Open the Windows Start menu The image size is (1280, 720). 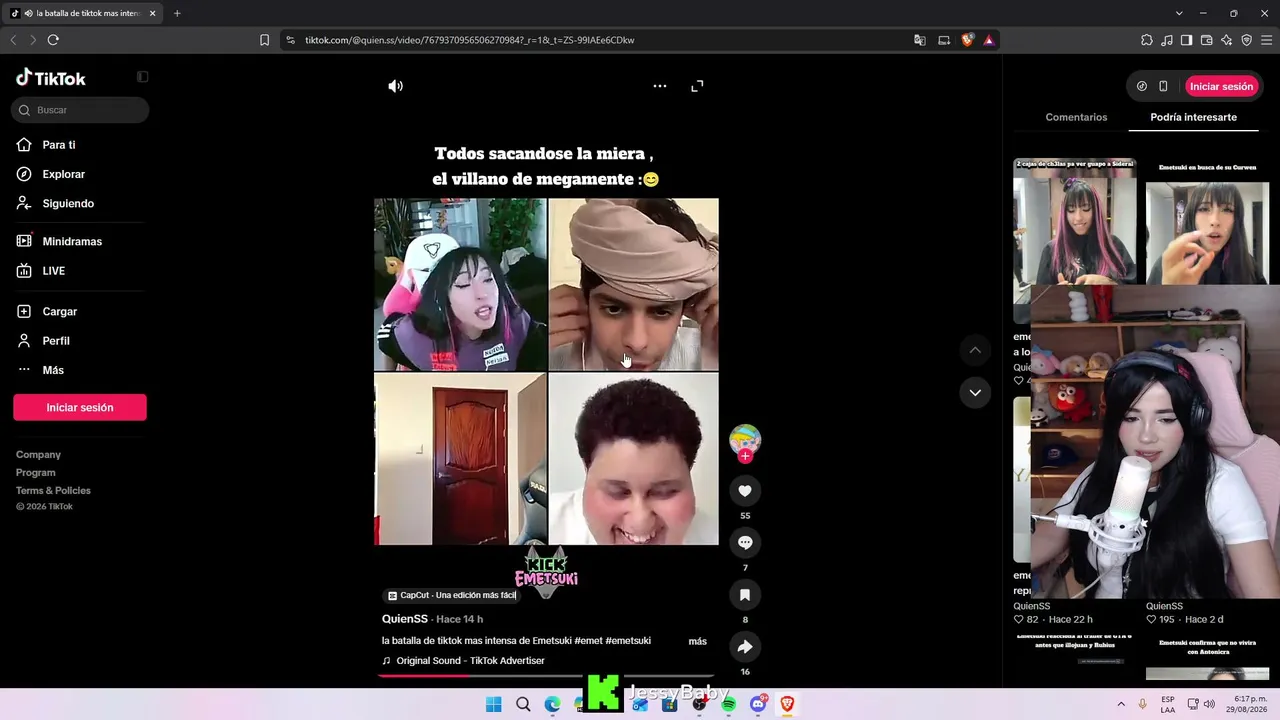[x=493, y=705]
